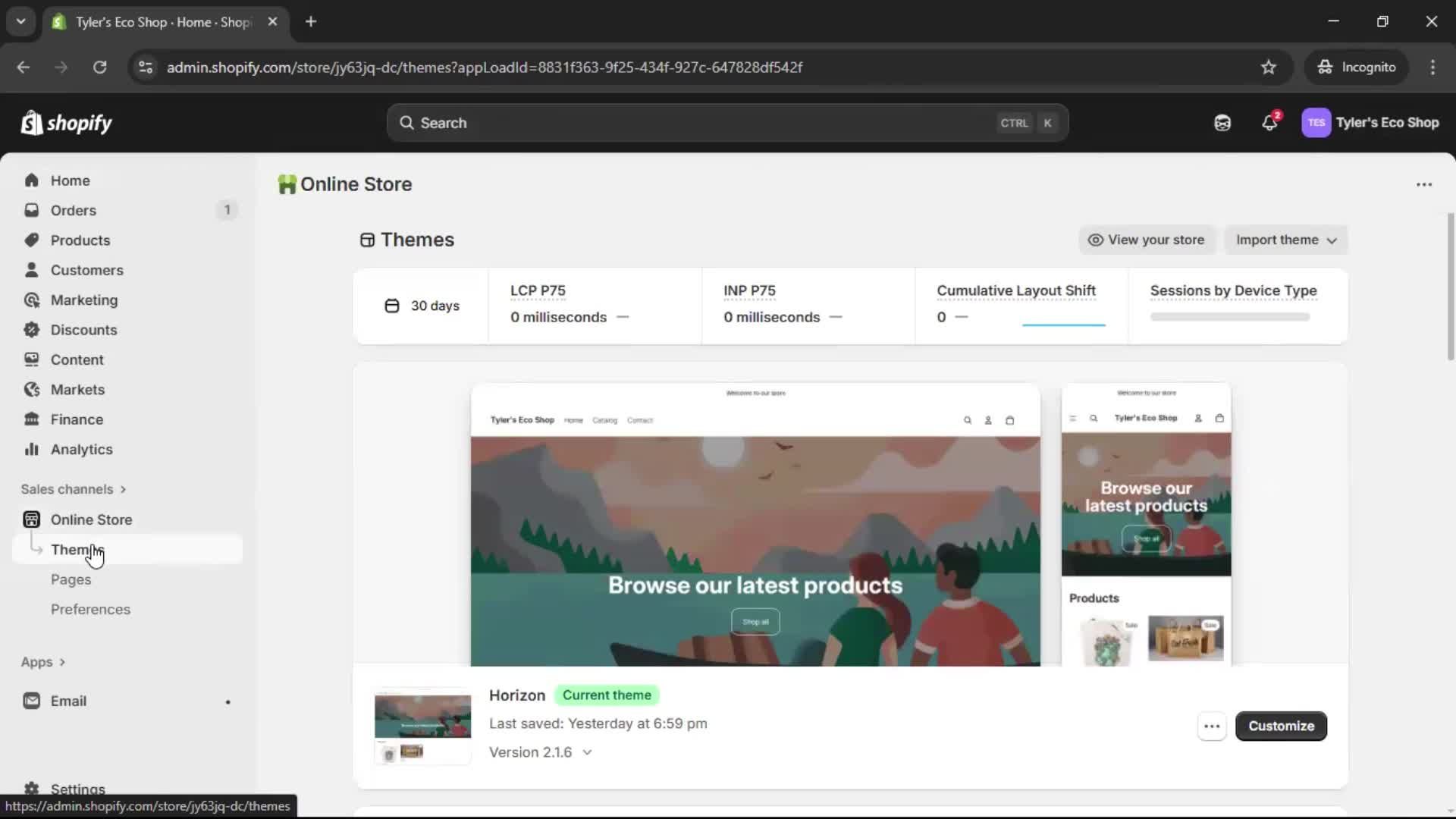Viewport: 1456px width, 819px height.
Task: Select Preferences under Online Store
Action: click(x=90, y=610)
